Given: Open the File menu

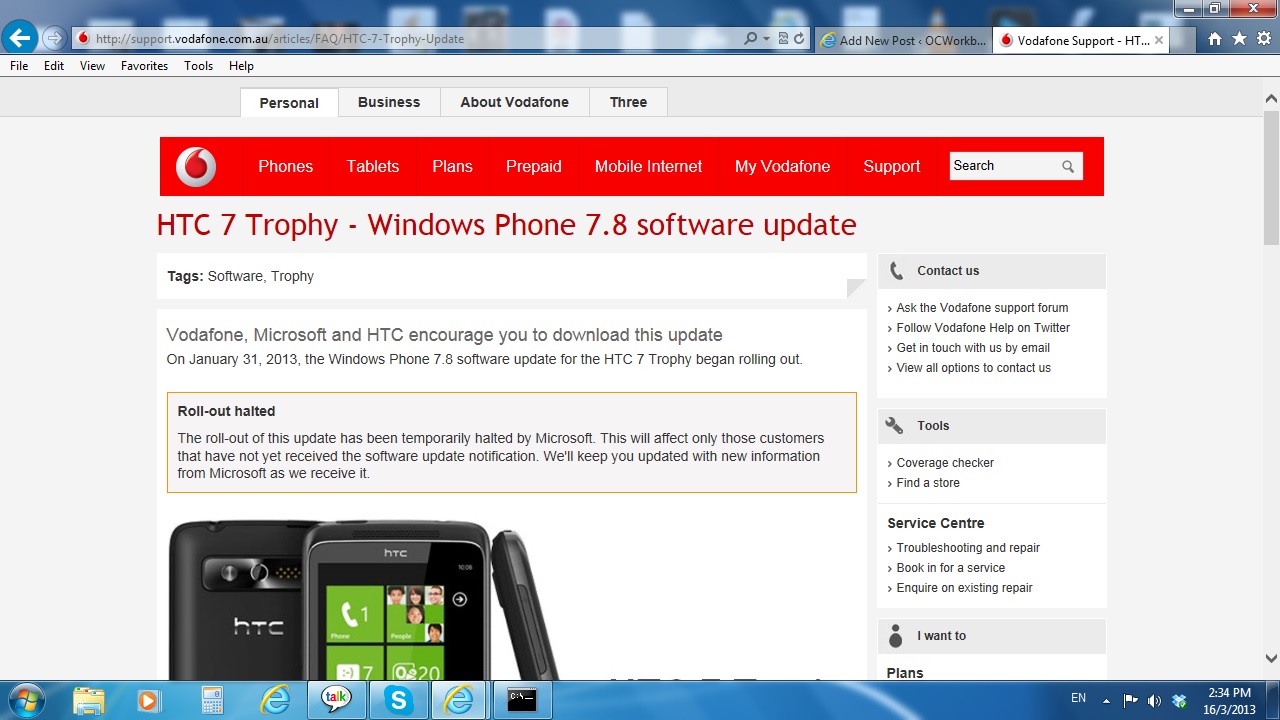Looking at the screenshot, I should pyautogui.click(x=19, y=66).
